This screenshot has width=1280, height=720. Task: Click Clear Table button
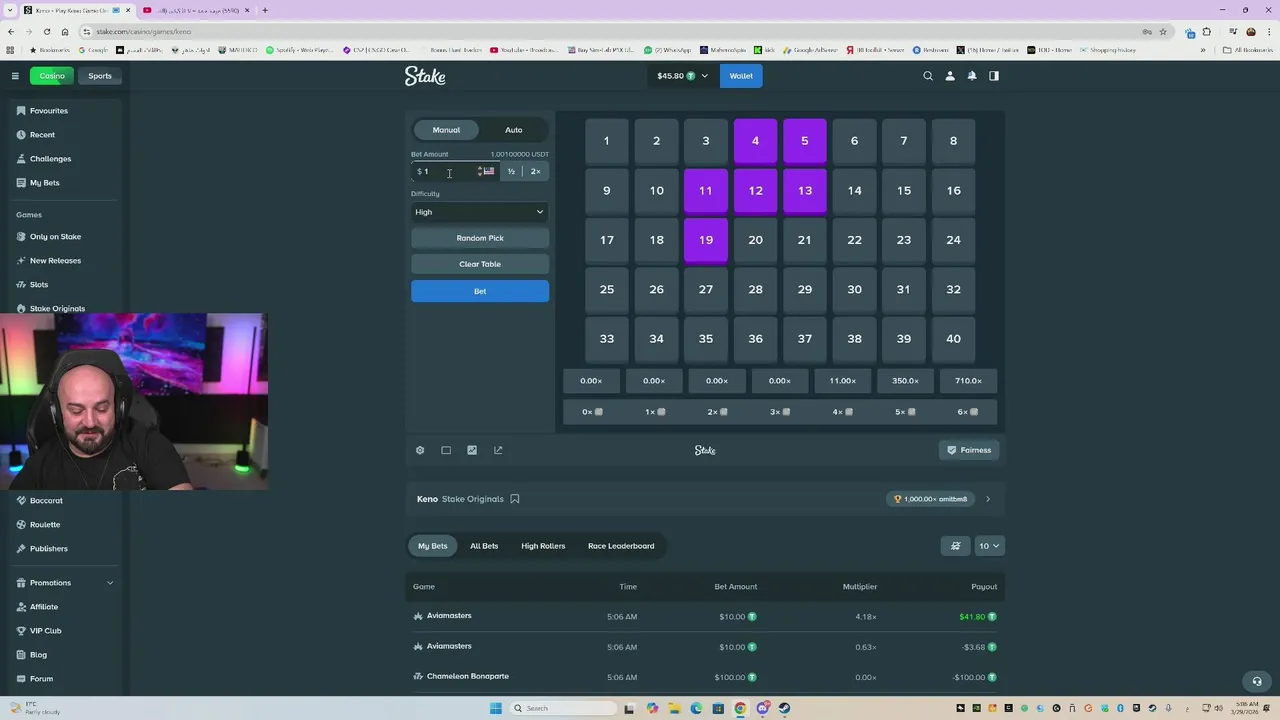click(480, 264)
